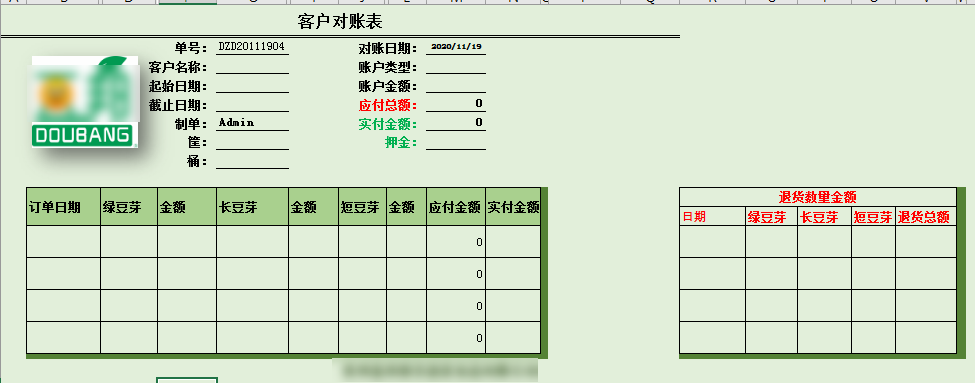The image size is (975, 383).
Task: Click the blank 桶 quantity field
Action: pos(252,162)
